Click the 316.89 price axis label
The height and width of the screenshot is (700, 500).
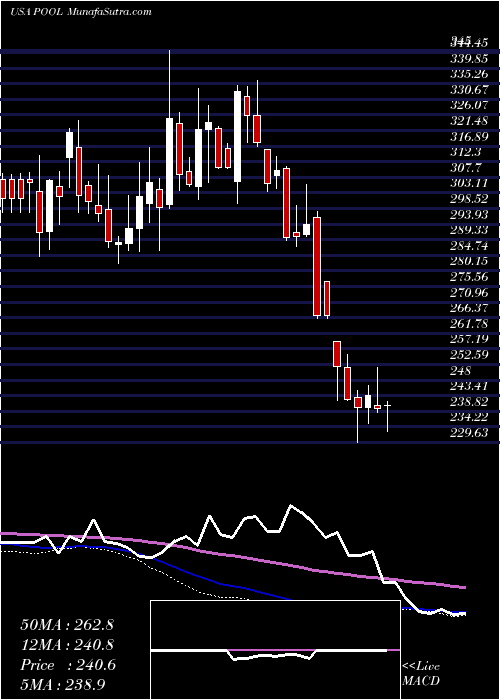[x=469, y=137]
